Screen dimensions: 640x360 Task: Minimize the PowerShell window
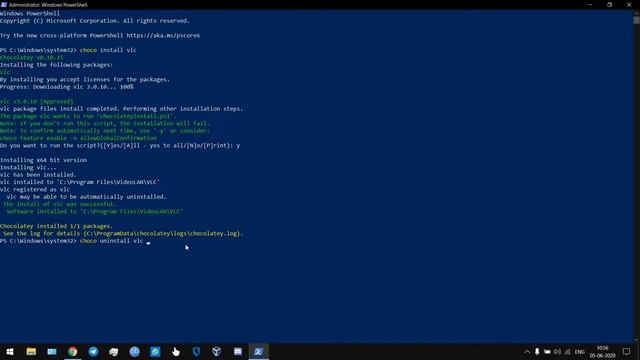click(x=590, y=4)
